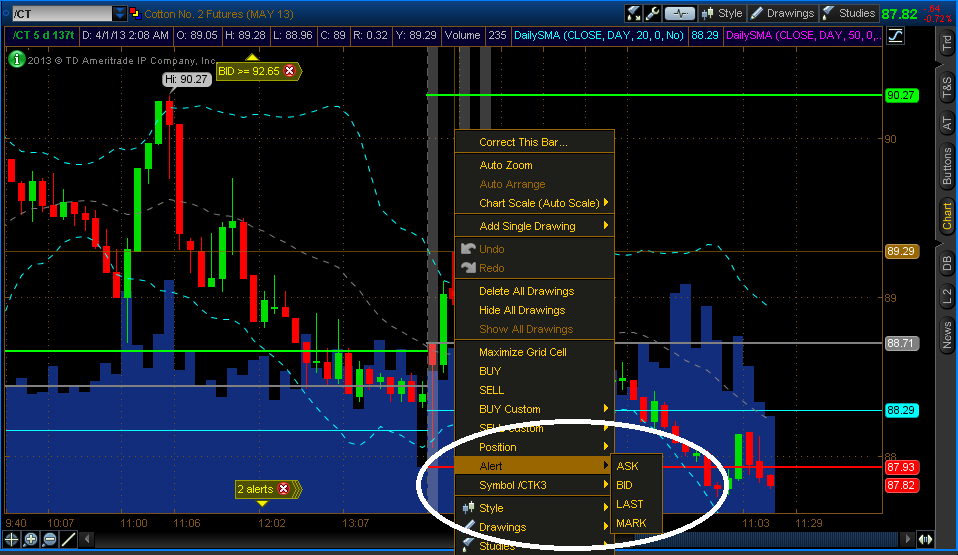Screen dimensions: 958x555
Task: Click SELL in the context menu
Action: [x=535, y=390]
